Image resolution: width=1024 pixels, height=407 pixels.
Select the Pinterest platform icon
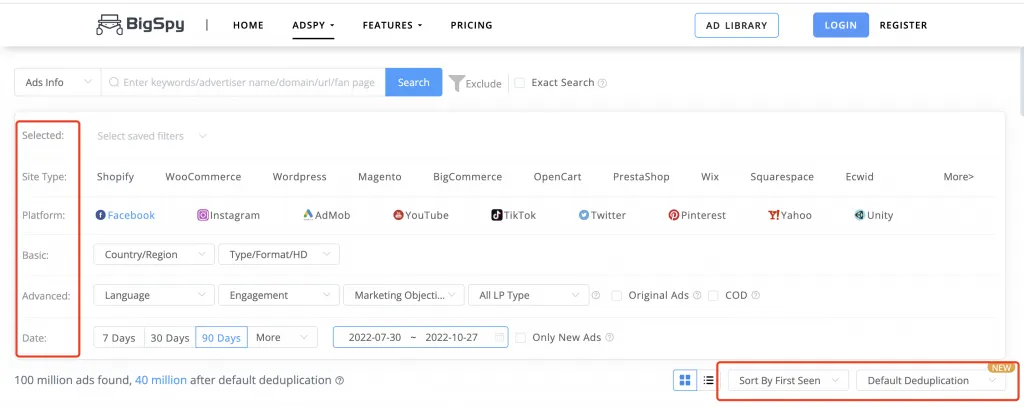pyautogui.click(x=674, y=215)
